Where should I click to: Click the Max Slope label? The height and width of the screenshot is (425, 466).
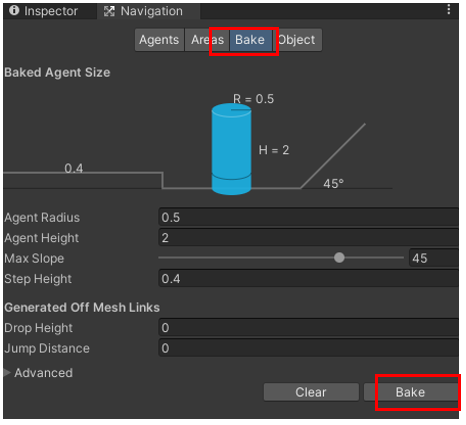(x=34, y=258)
